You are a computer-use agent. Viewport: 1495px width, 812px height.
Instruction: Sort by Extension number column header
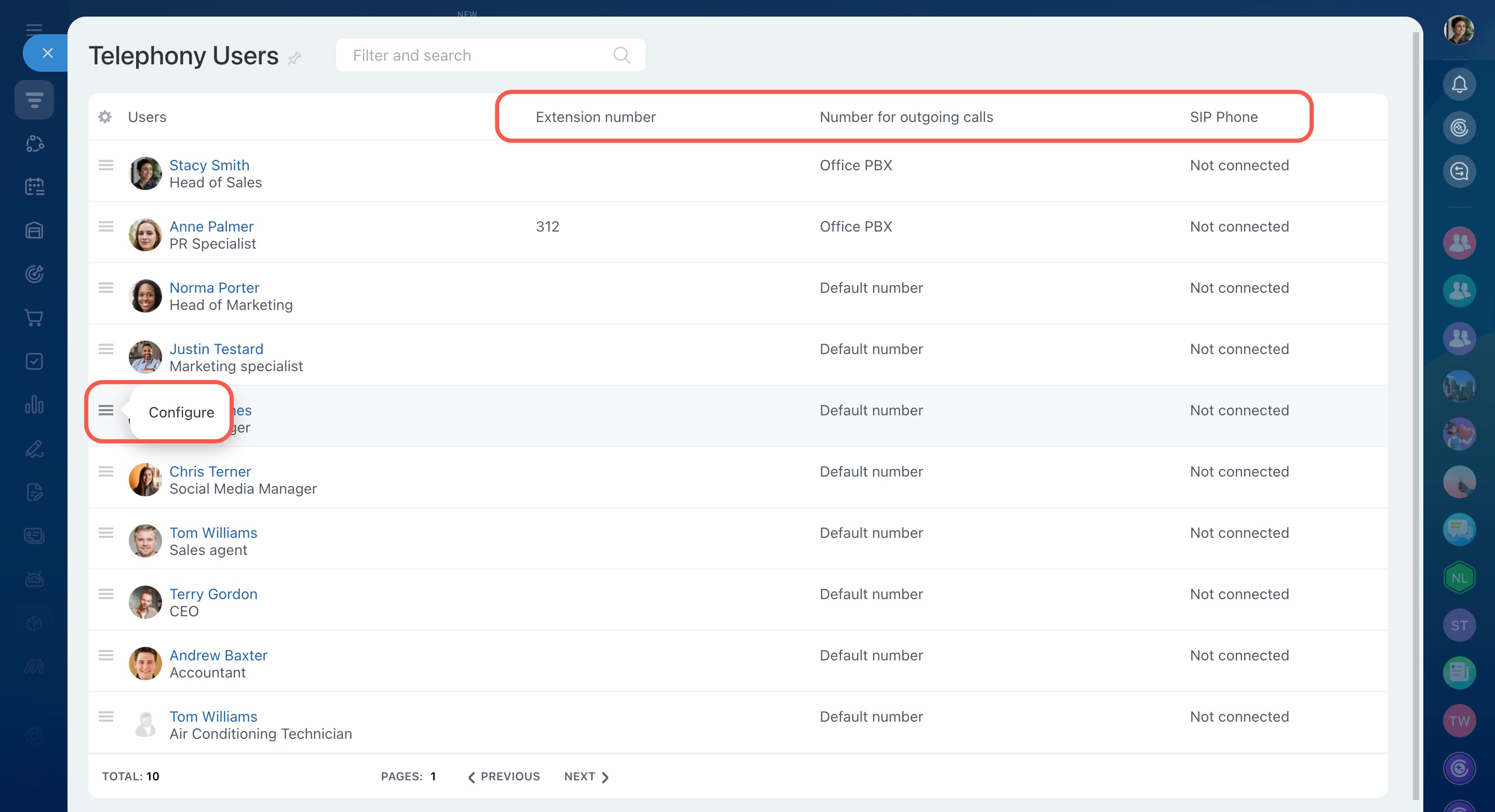pos(595,117)
